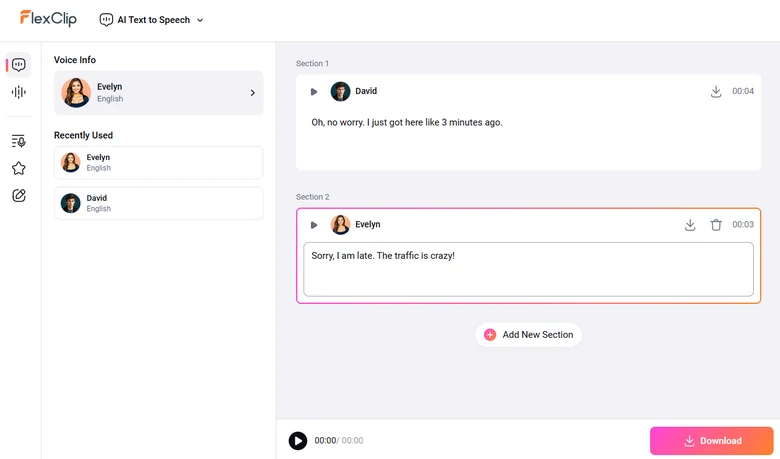This screenshot has width=780, height=459.
Task: Open the script list microphone icon
Action: tap(18, 141)
